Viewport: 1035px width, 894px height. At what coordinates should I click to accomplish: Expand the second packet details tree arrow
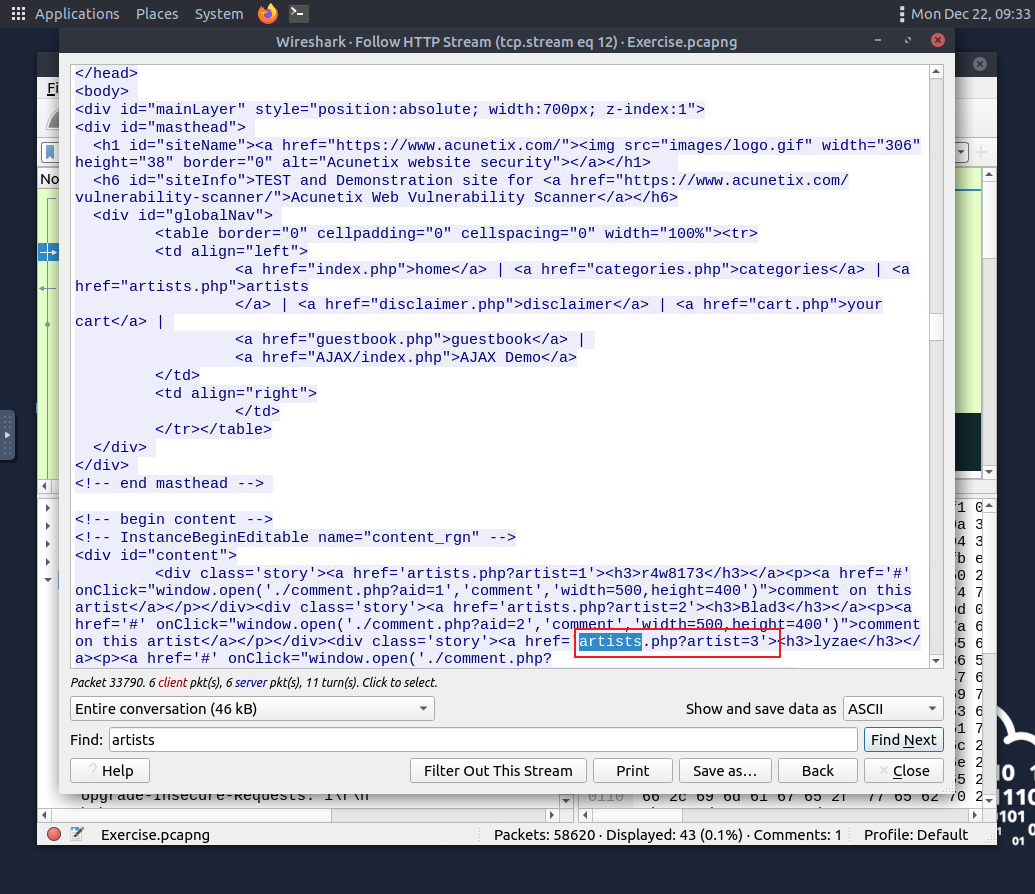pyautogui.click(x=48, y=526)
